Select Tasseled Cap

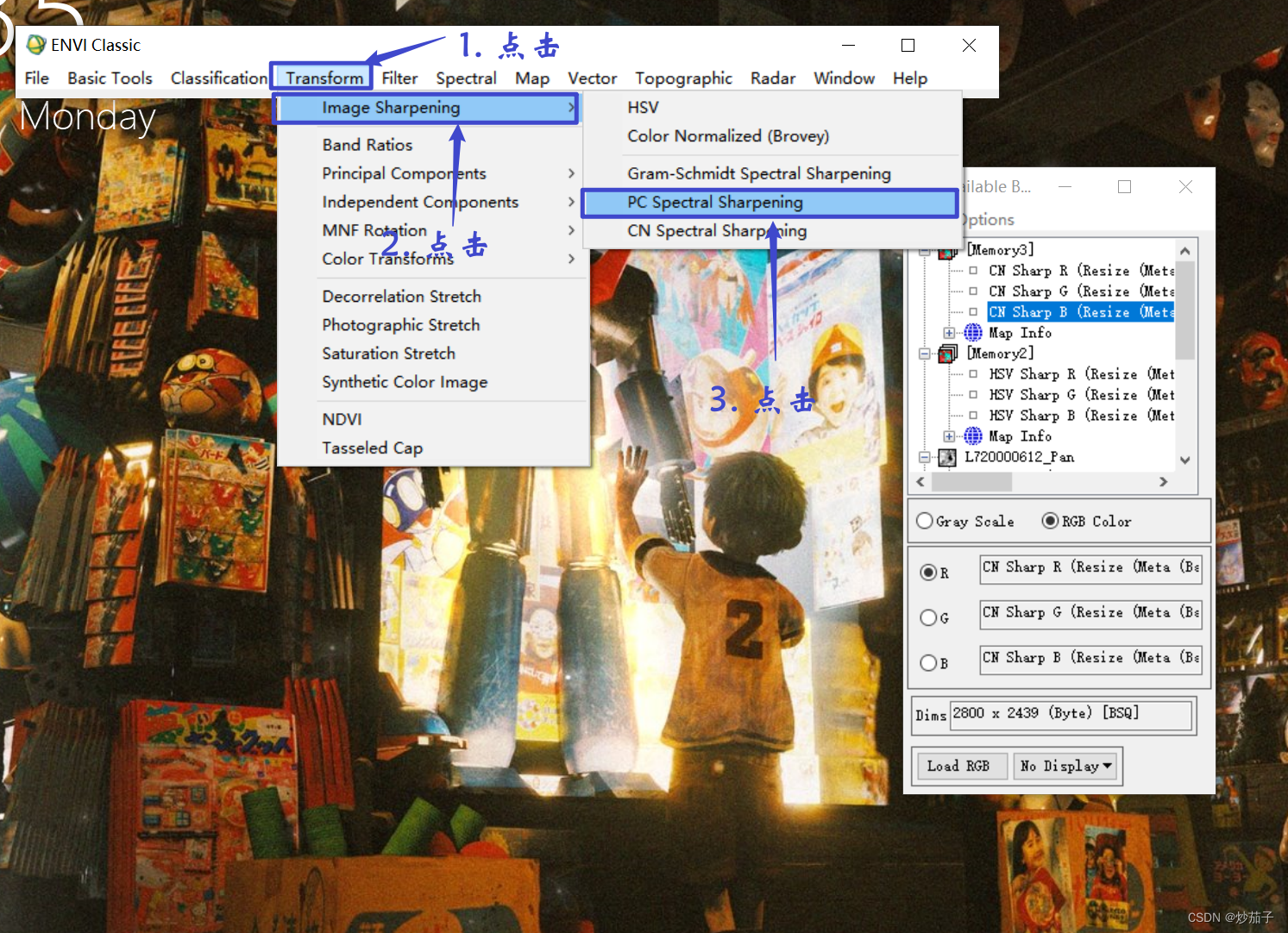373,448
